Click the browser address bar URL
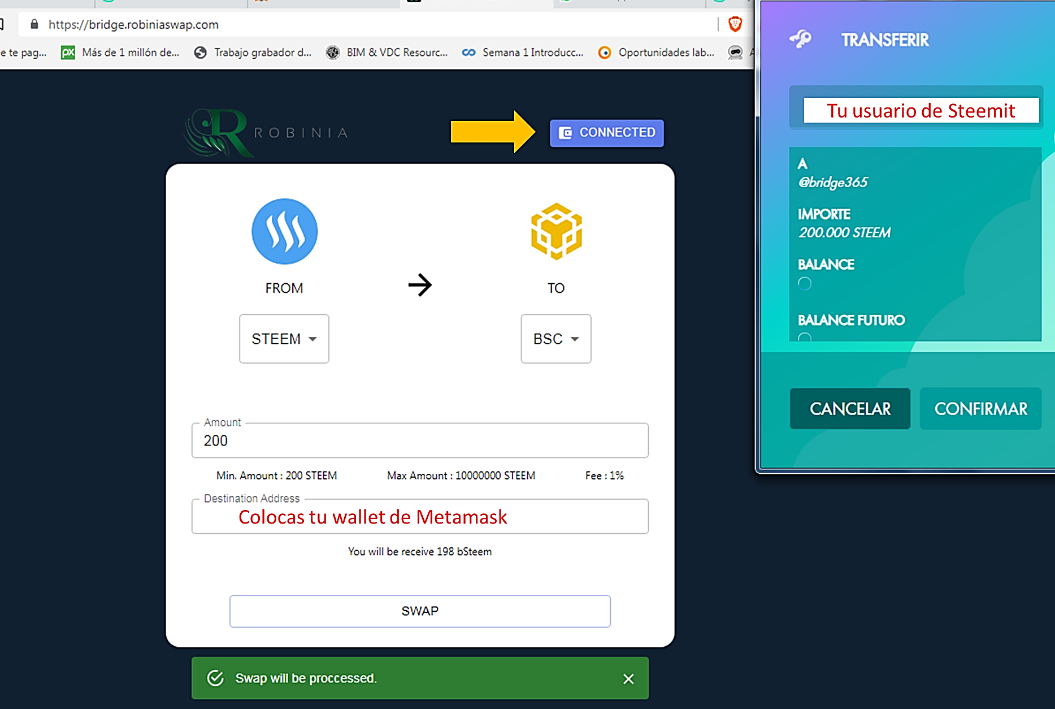 coord(133,25)
